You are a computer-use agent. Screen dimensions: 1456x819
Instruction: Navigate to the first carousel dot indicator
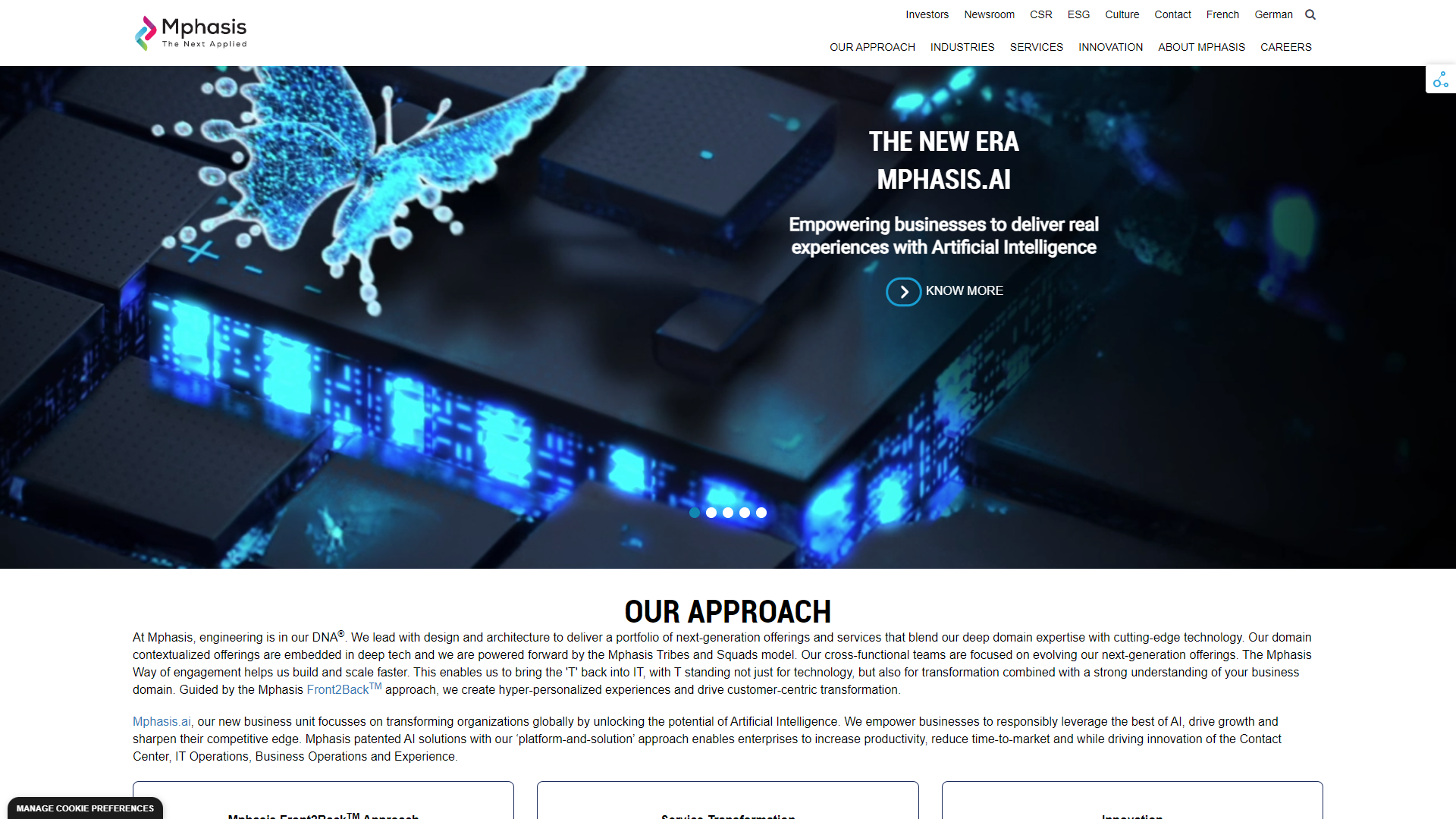[694, 512]
